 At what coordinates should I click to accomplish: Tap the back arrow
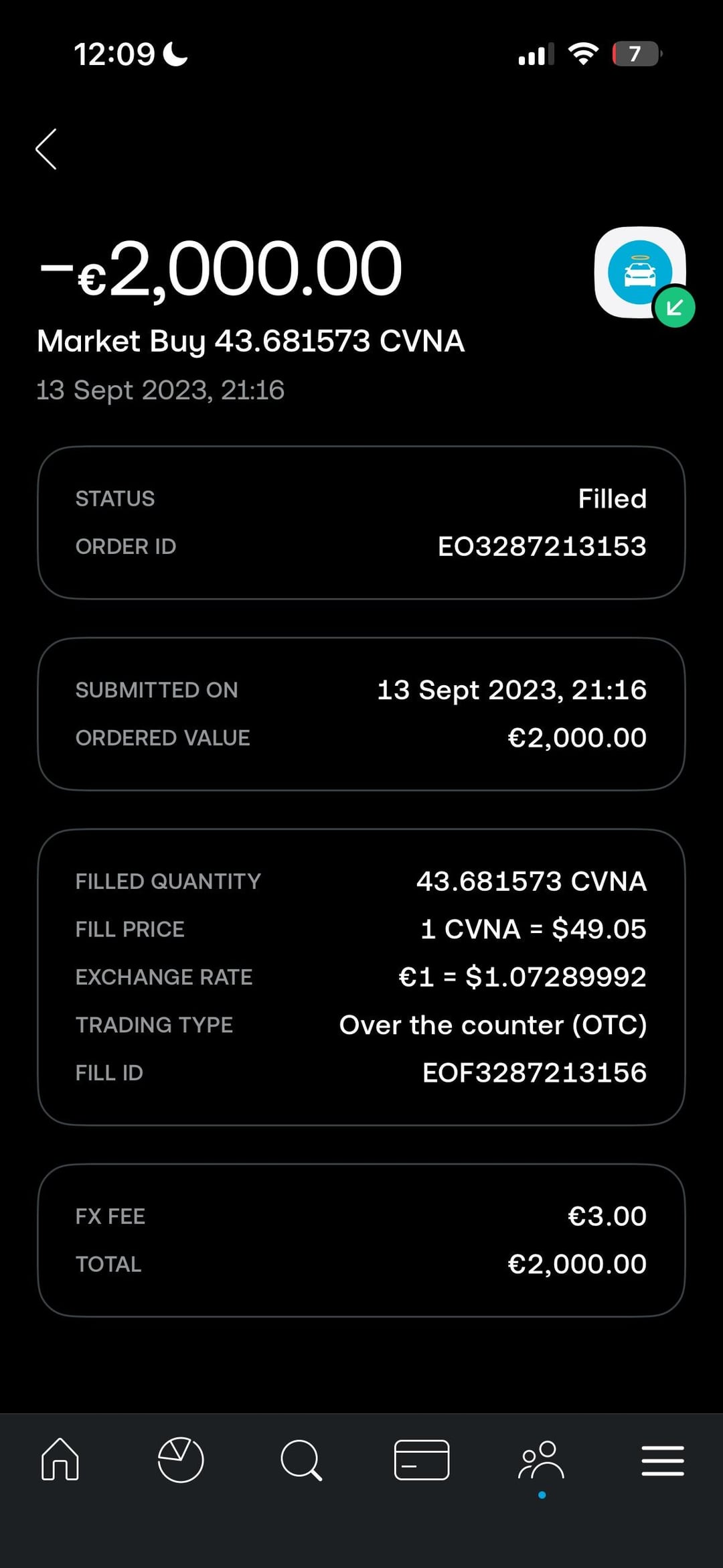click(x=46, y=149)
